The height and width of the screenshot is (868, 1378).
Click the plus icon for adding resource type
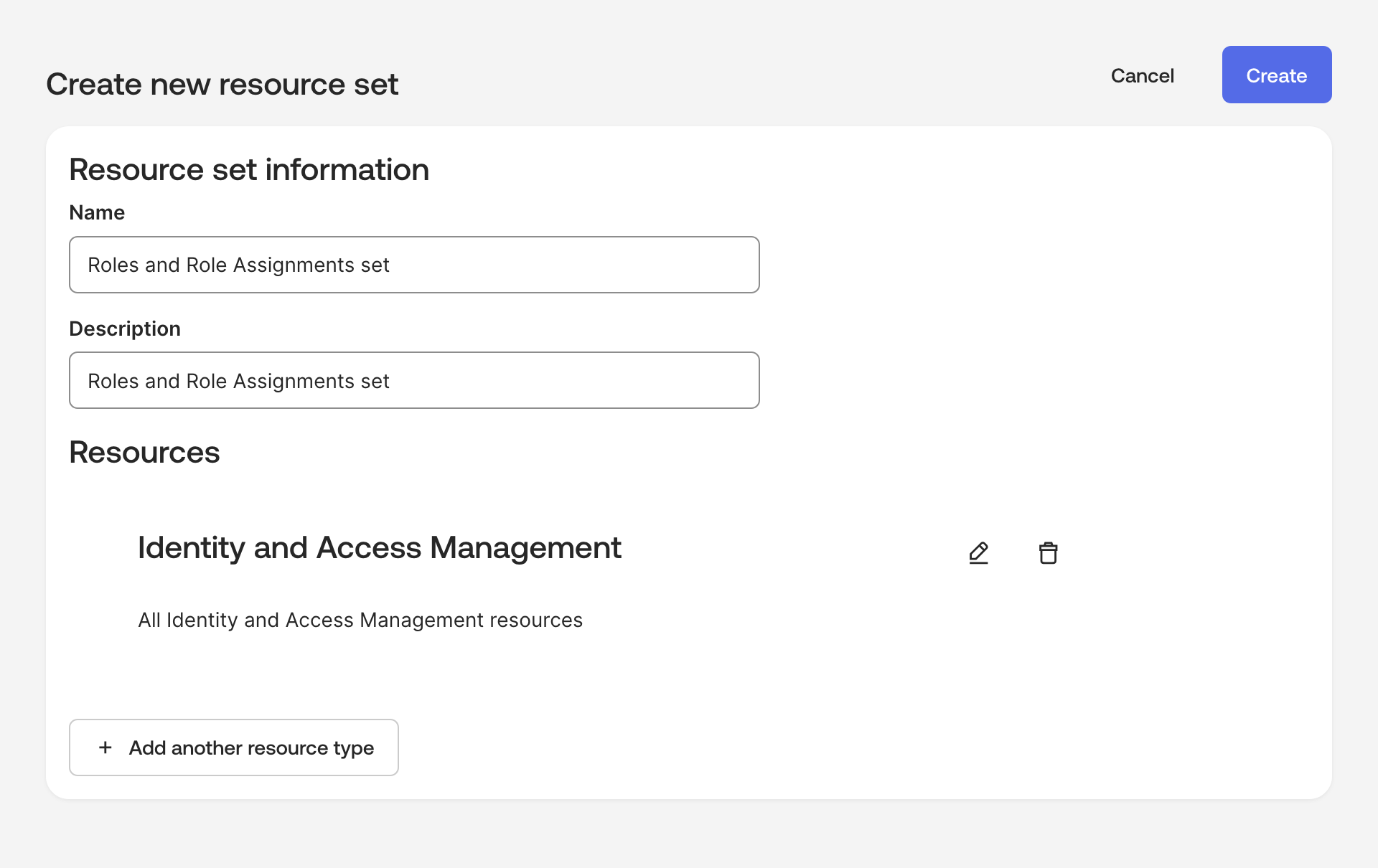point(106,747)
